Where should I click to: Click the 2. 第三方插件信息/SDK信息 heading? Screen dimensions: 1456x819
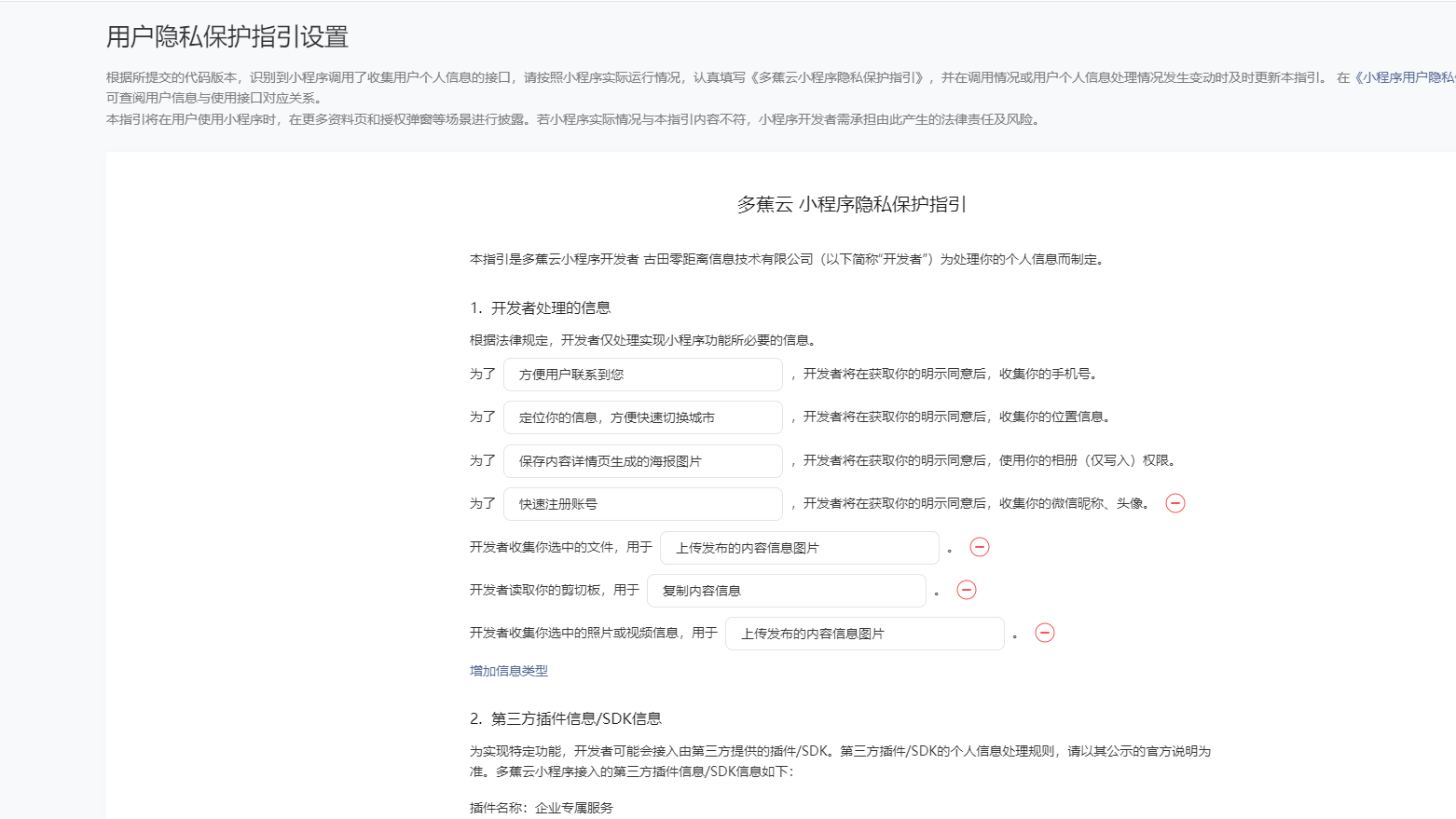tap(566, 718)
